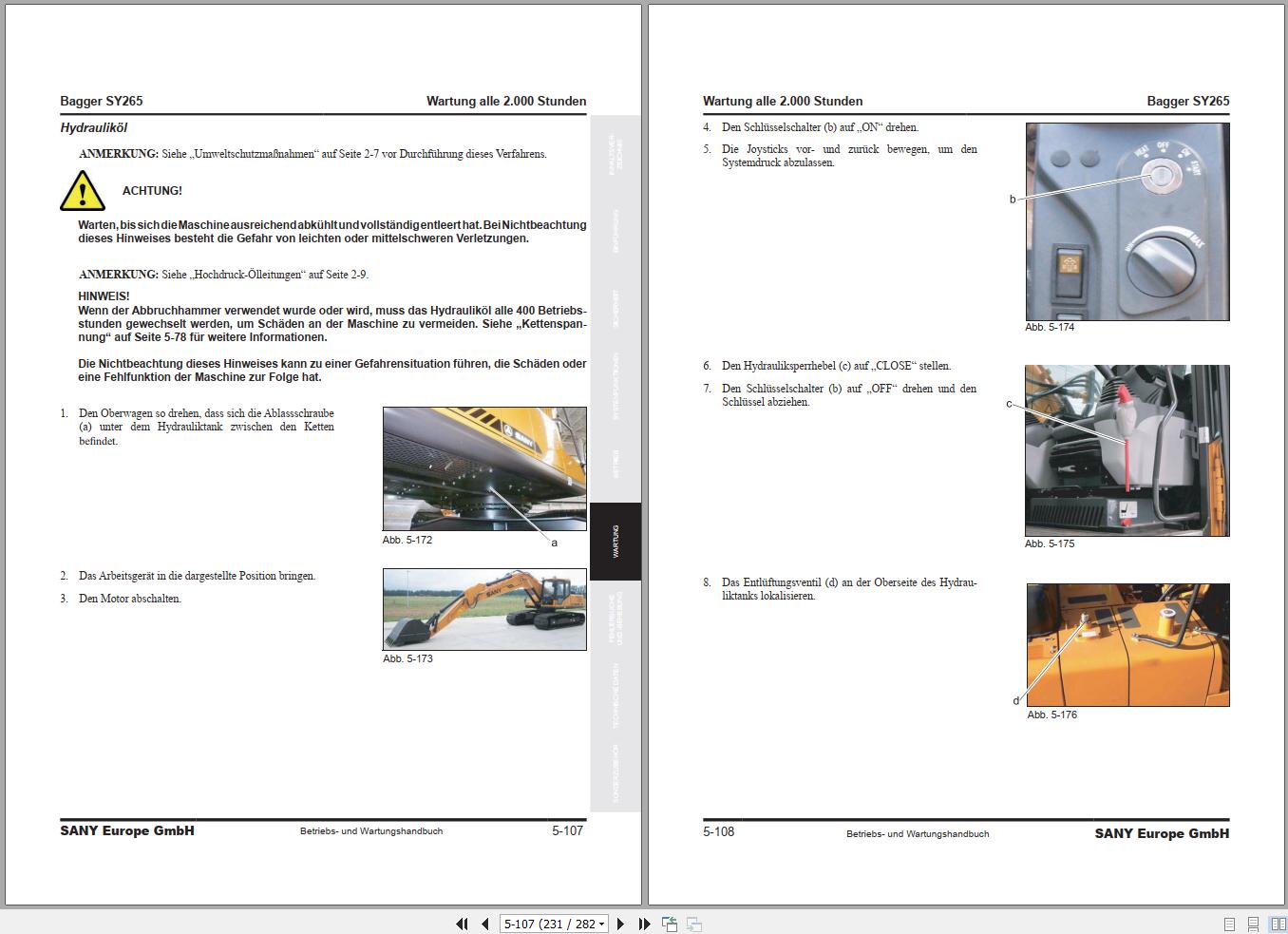Viewport: 1288px width, 934px height.
Task: Click the 'Hochdruck-Ölleitungen' note line
Action: tap(224, 275)
